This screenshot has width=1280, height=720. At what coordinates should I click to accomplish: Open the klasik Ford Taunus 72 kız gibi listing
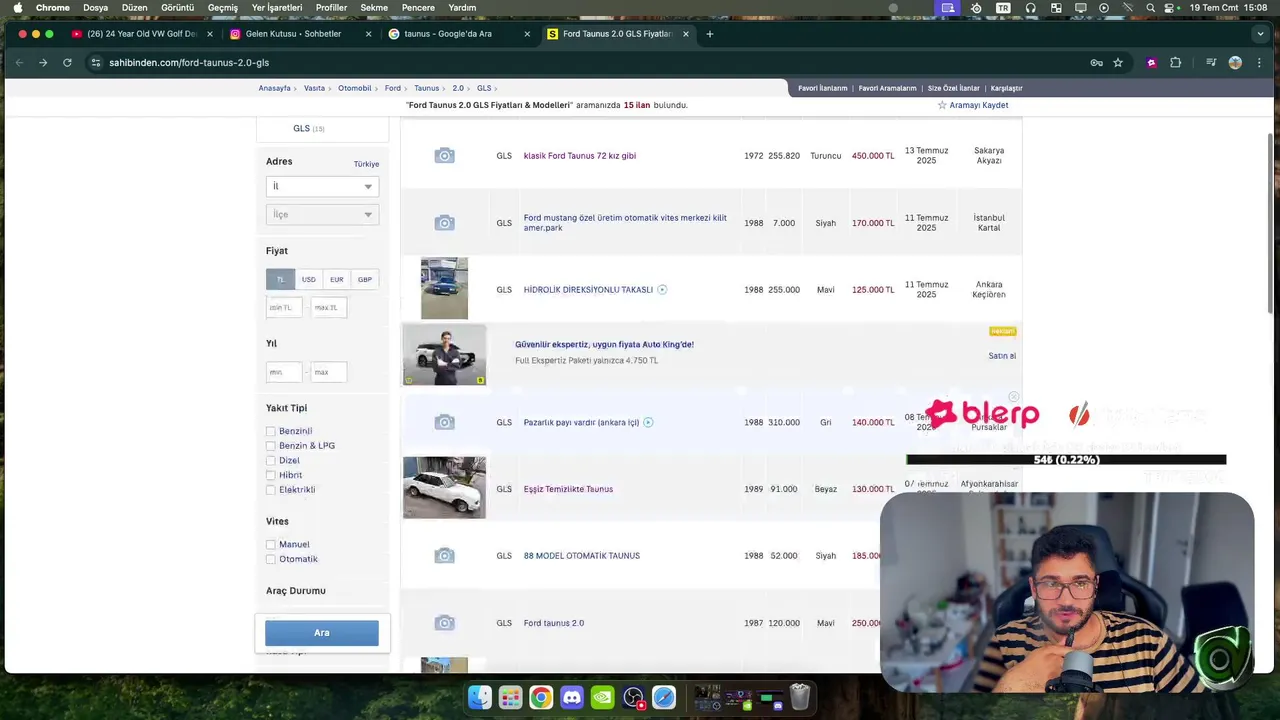click(580, 156)
